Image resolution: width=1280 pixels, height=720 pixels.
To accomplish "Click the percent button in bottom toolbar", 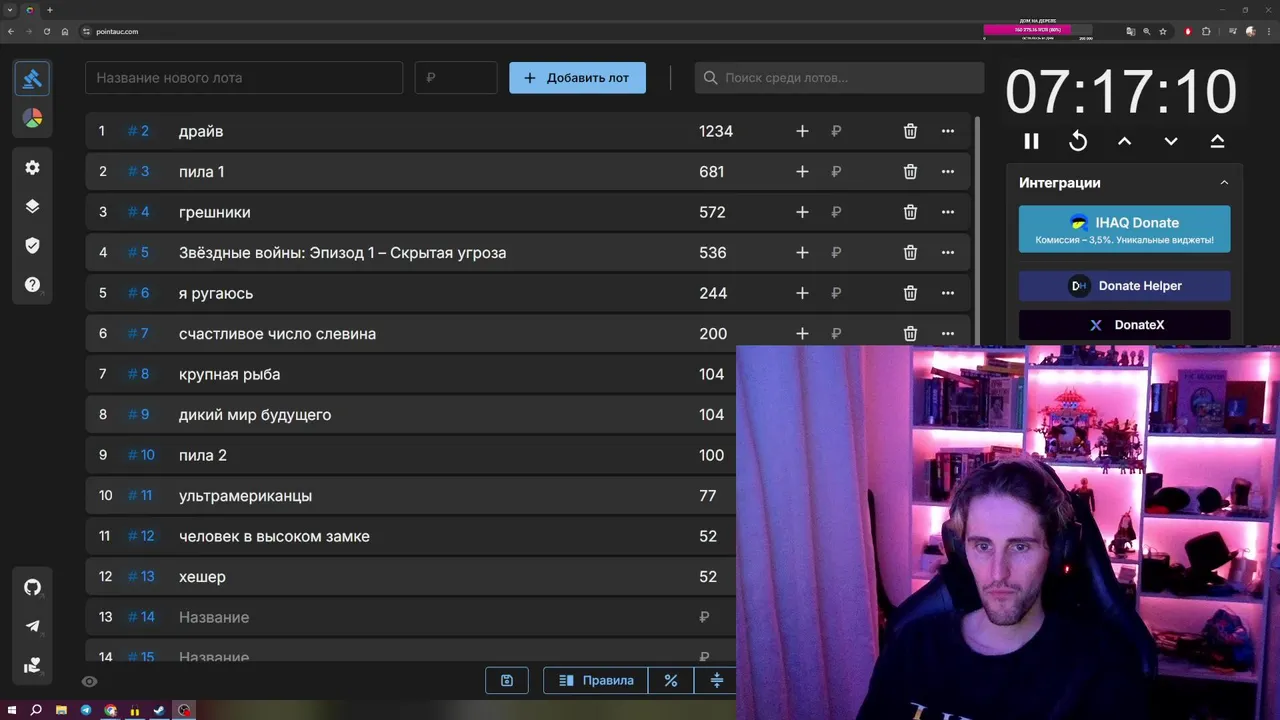I will click(x=671, y=680).
